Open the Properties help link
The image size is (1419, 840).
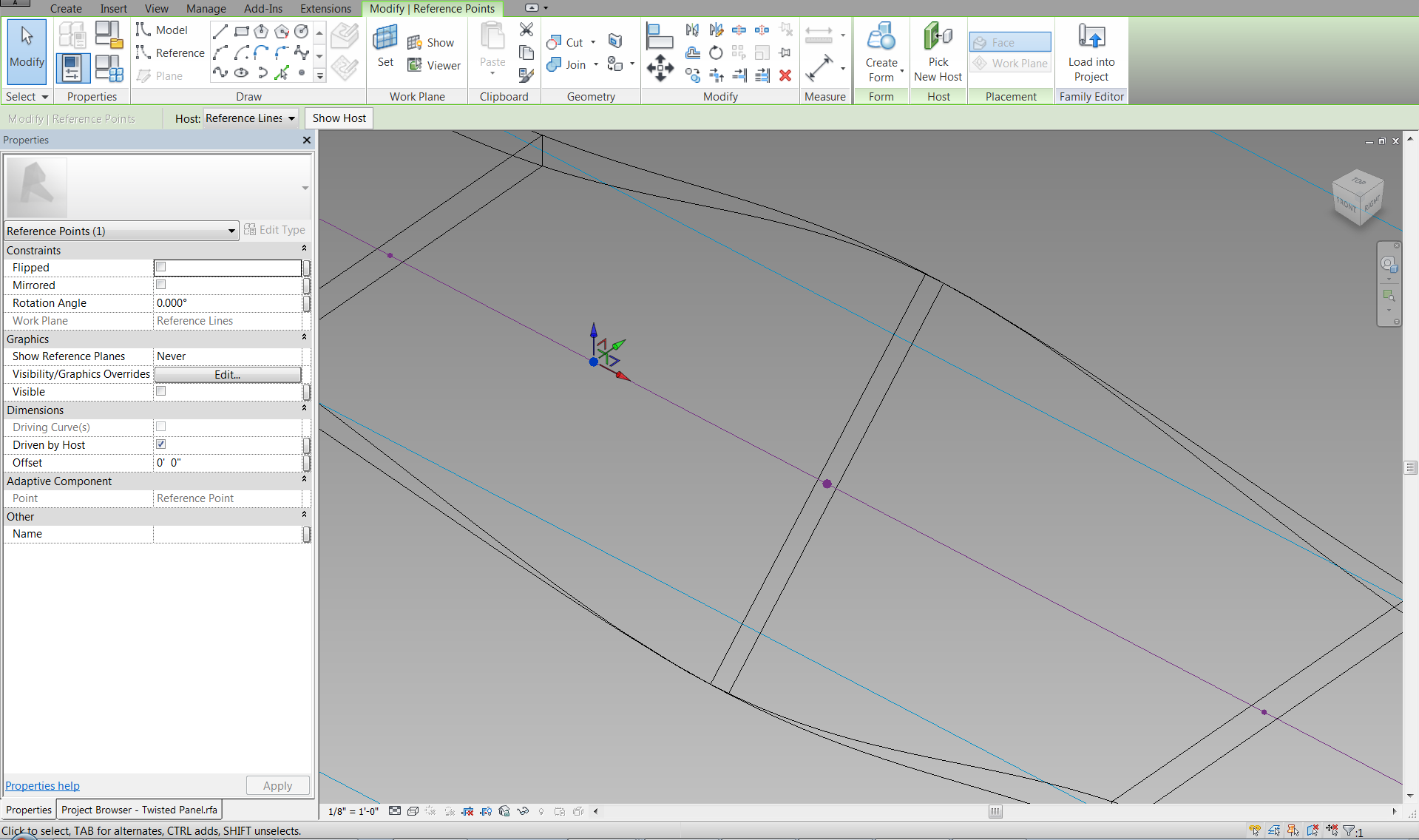click(x=42, y=785)
